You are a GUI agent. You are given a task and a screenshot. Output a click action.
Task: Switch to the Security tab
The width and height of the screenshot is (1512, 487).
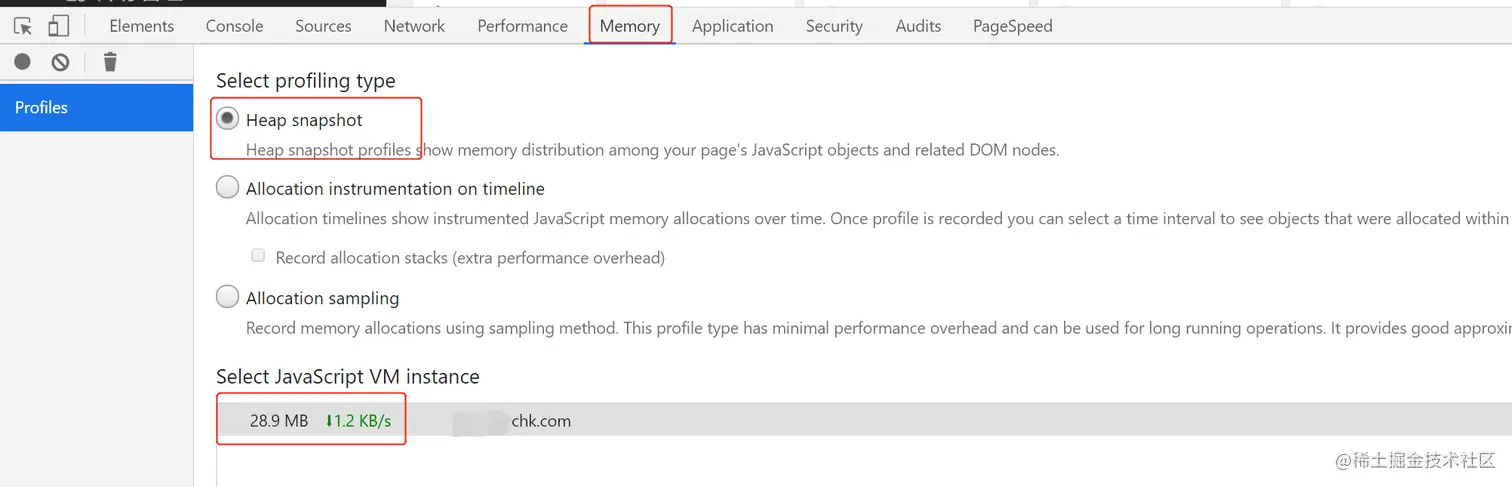tap(834, 26)
